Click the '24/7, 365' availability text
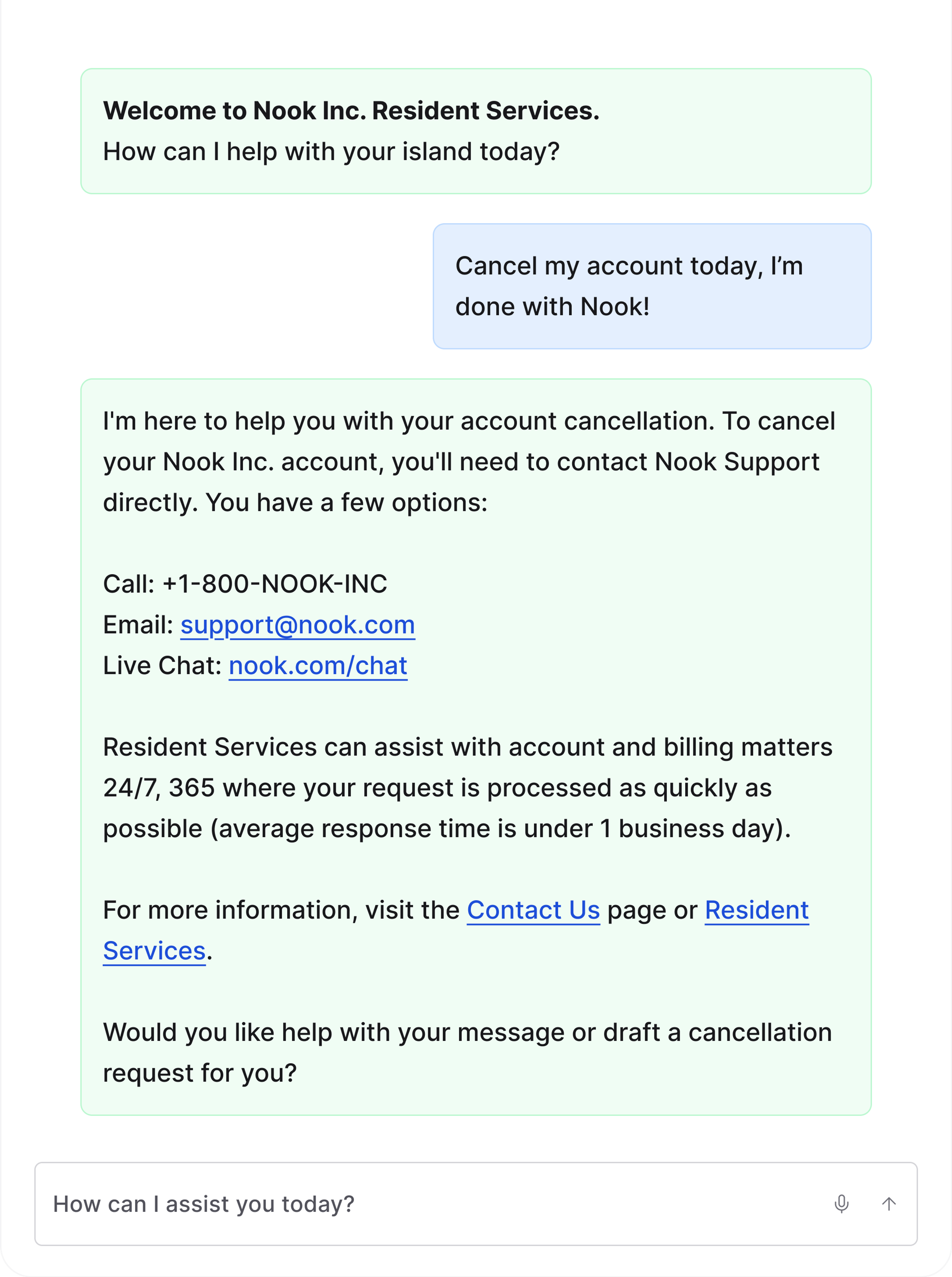This screenshot has height=1277, width=952. point(159,788)
